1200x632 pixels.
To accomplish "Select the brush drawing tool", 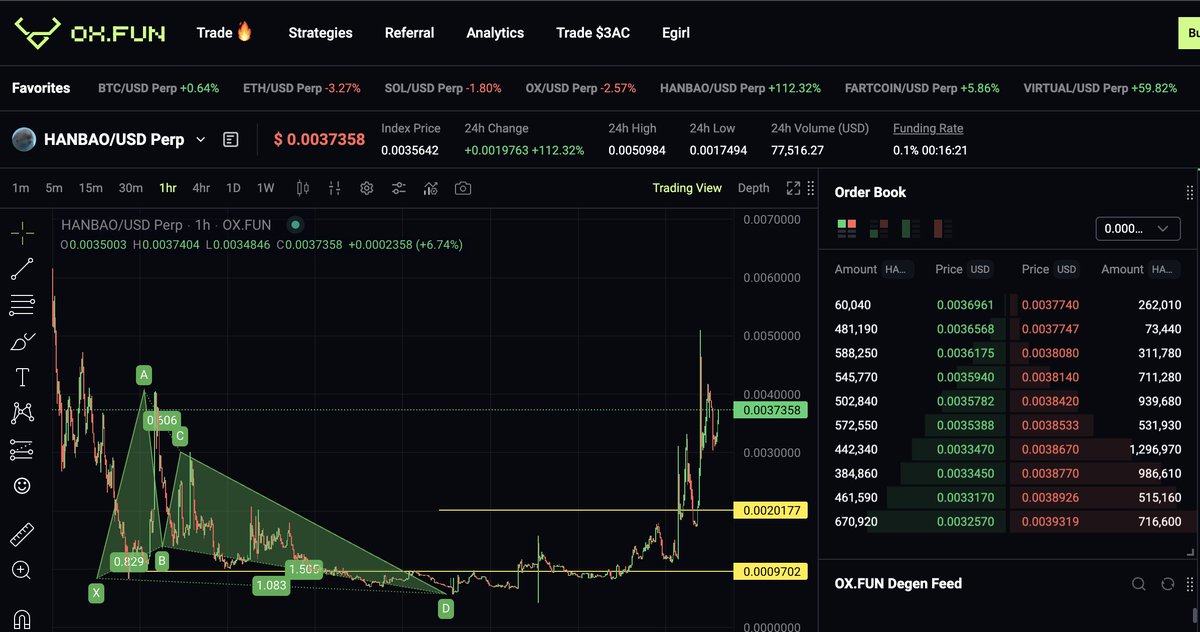I will [22, 341].
